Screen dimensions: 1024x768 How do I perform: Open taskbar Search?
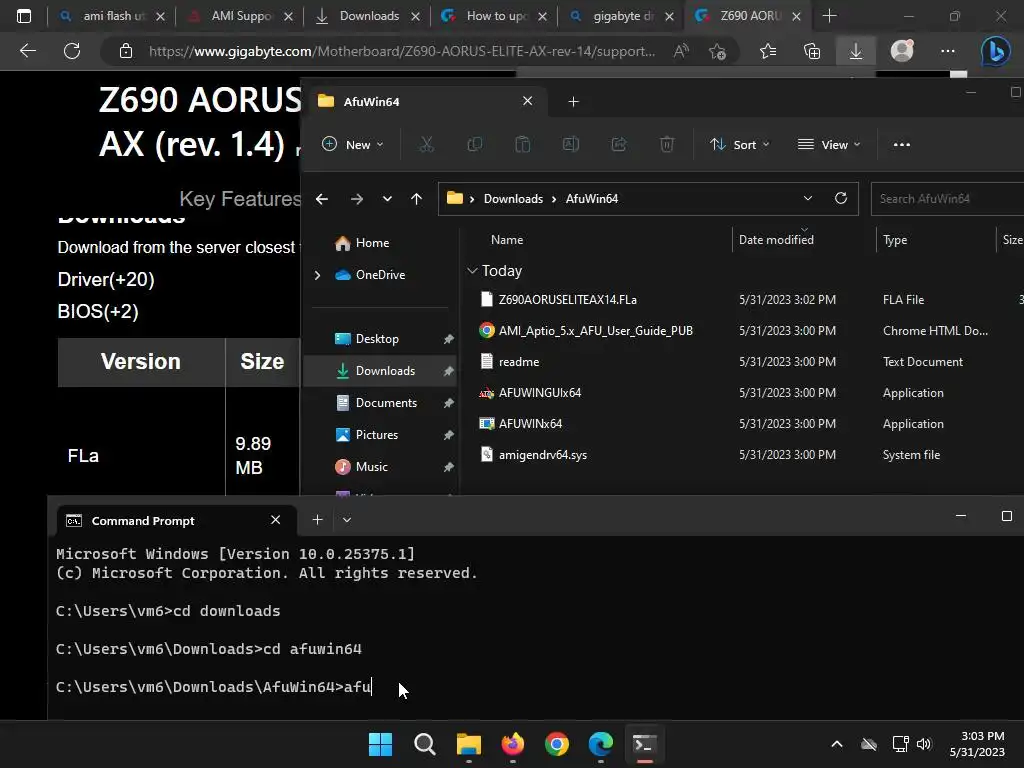[x=424, y=744]
